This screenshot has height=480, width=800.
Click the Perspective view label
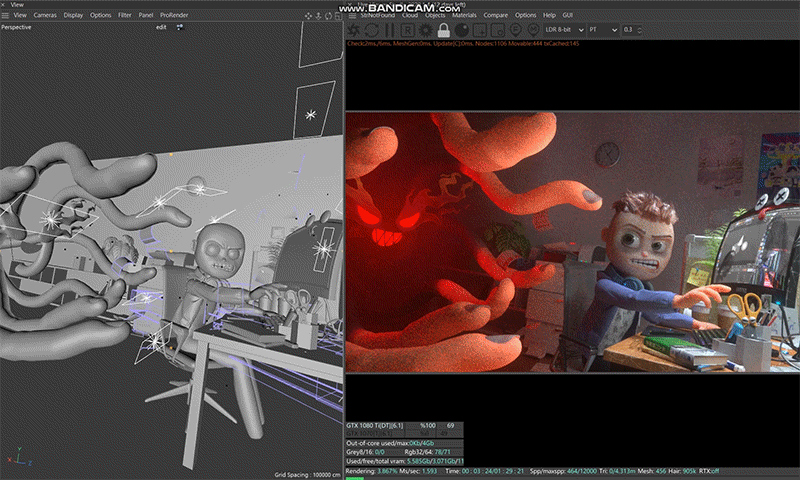pyautogui.click(x=16, y=27)
